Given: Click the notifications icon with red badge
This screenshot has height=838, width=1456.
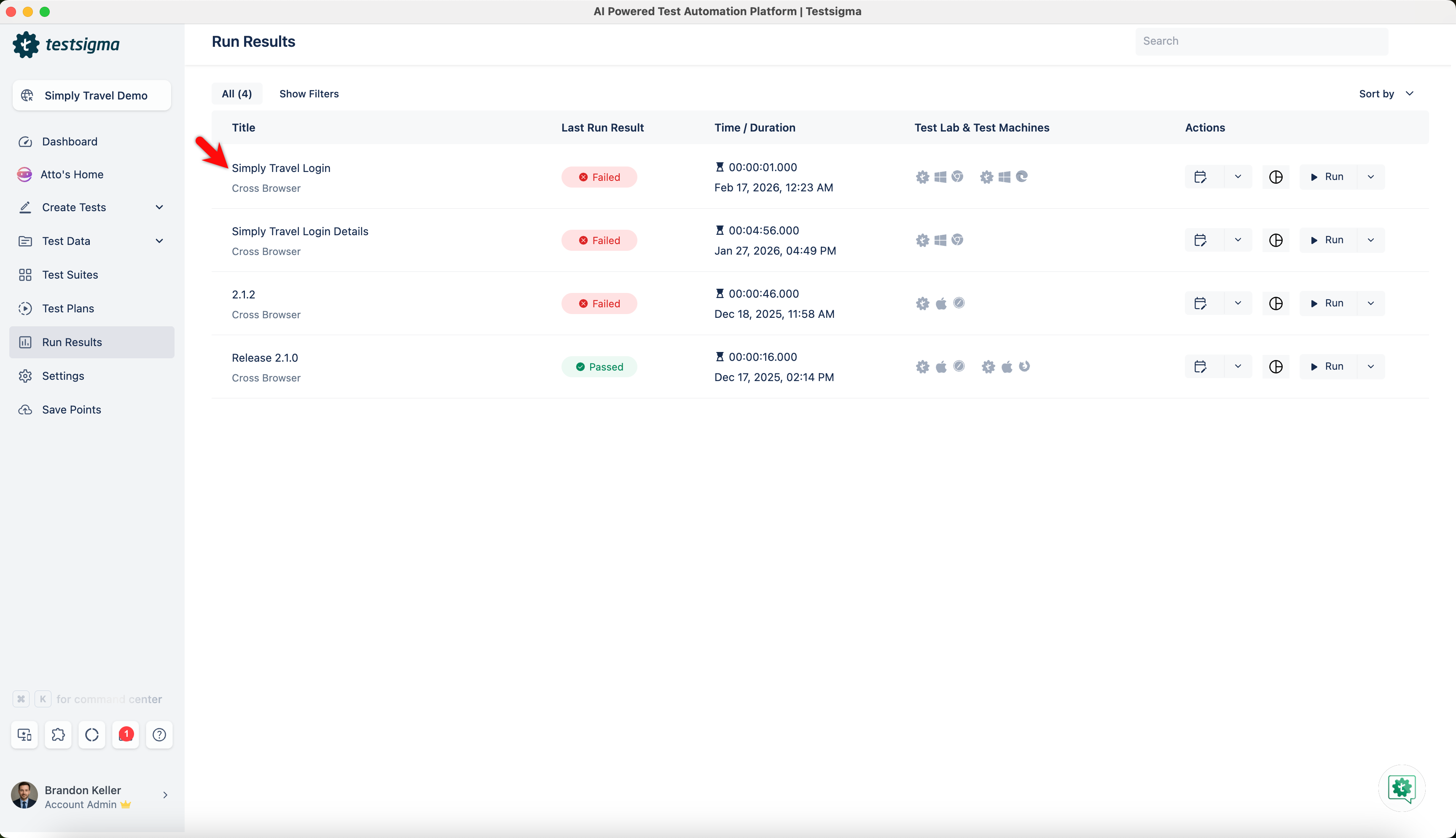Looking at the screenshot, I should [x=126, y=734].
